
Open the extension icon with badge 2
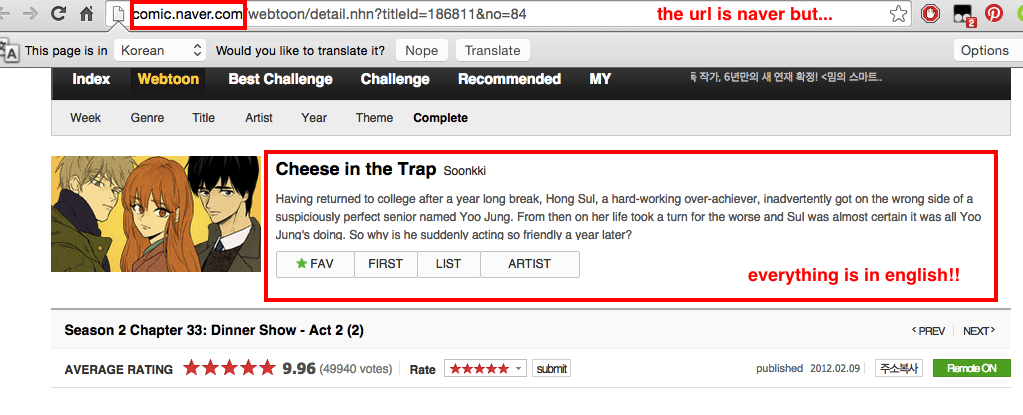click(x=963, y=14)
